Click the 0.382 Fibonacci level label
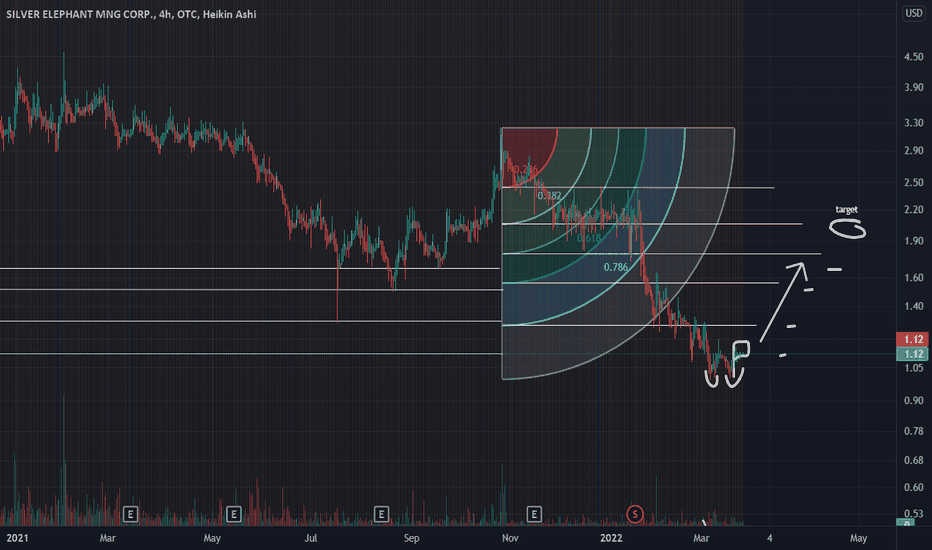 pos(549,195)
